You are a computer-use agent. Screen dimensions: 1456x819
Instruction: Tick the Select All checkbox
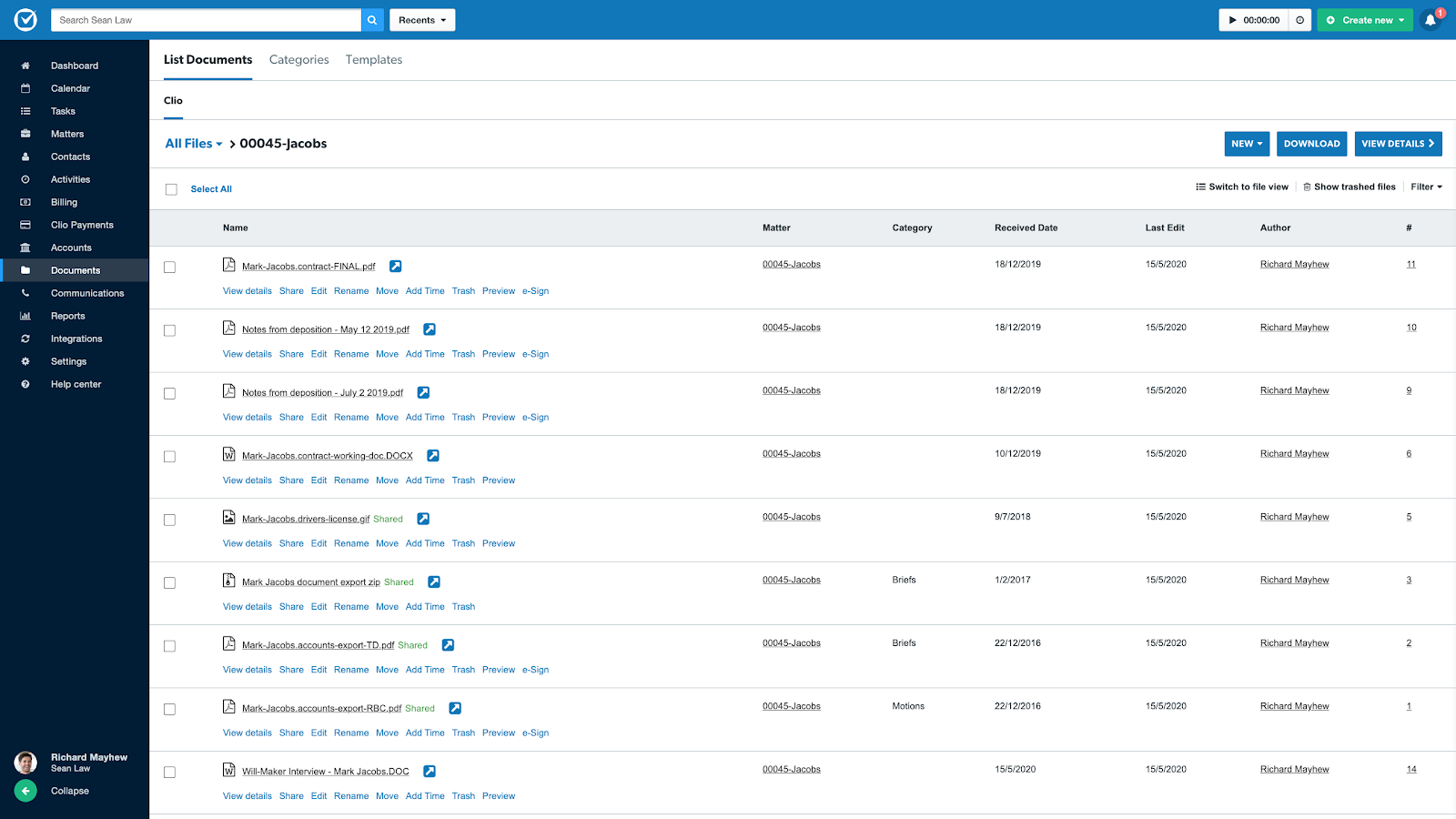click(171, 189)
